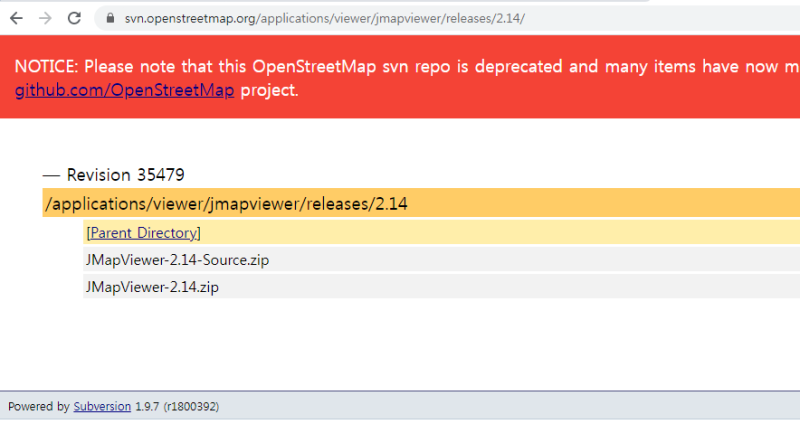Screen dimensions: 800x424
Task: Click the /applications/viewer/jmapviewer/releases/2.14 path header
Action: coord(421,203)
